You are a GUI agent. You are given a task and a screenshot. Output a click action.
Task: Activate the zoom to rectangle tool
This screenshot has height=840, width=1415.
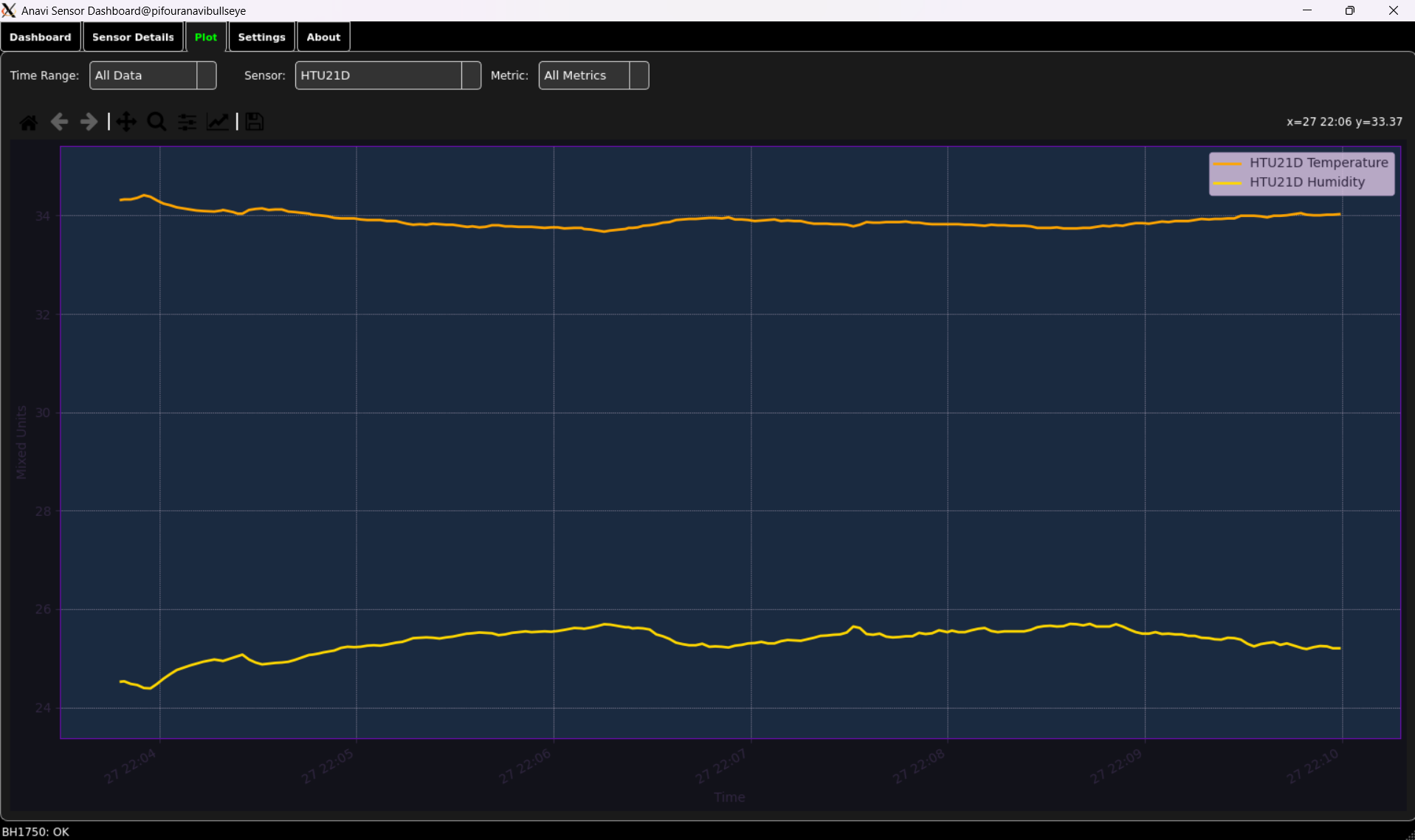[156, 122]
